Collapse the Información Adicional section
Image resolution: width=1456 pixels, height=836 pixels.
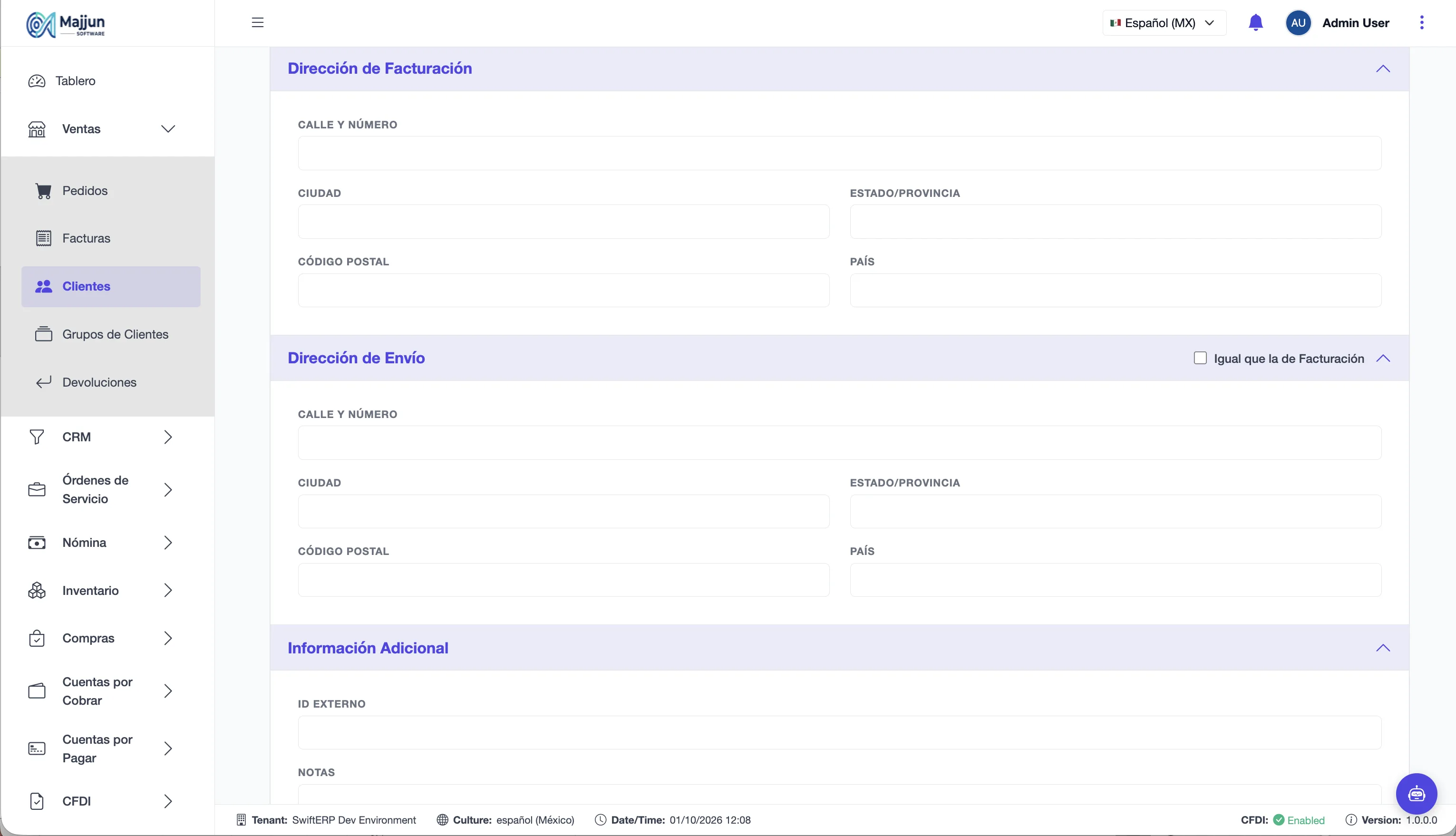point(1382,648)
